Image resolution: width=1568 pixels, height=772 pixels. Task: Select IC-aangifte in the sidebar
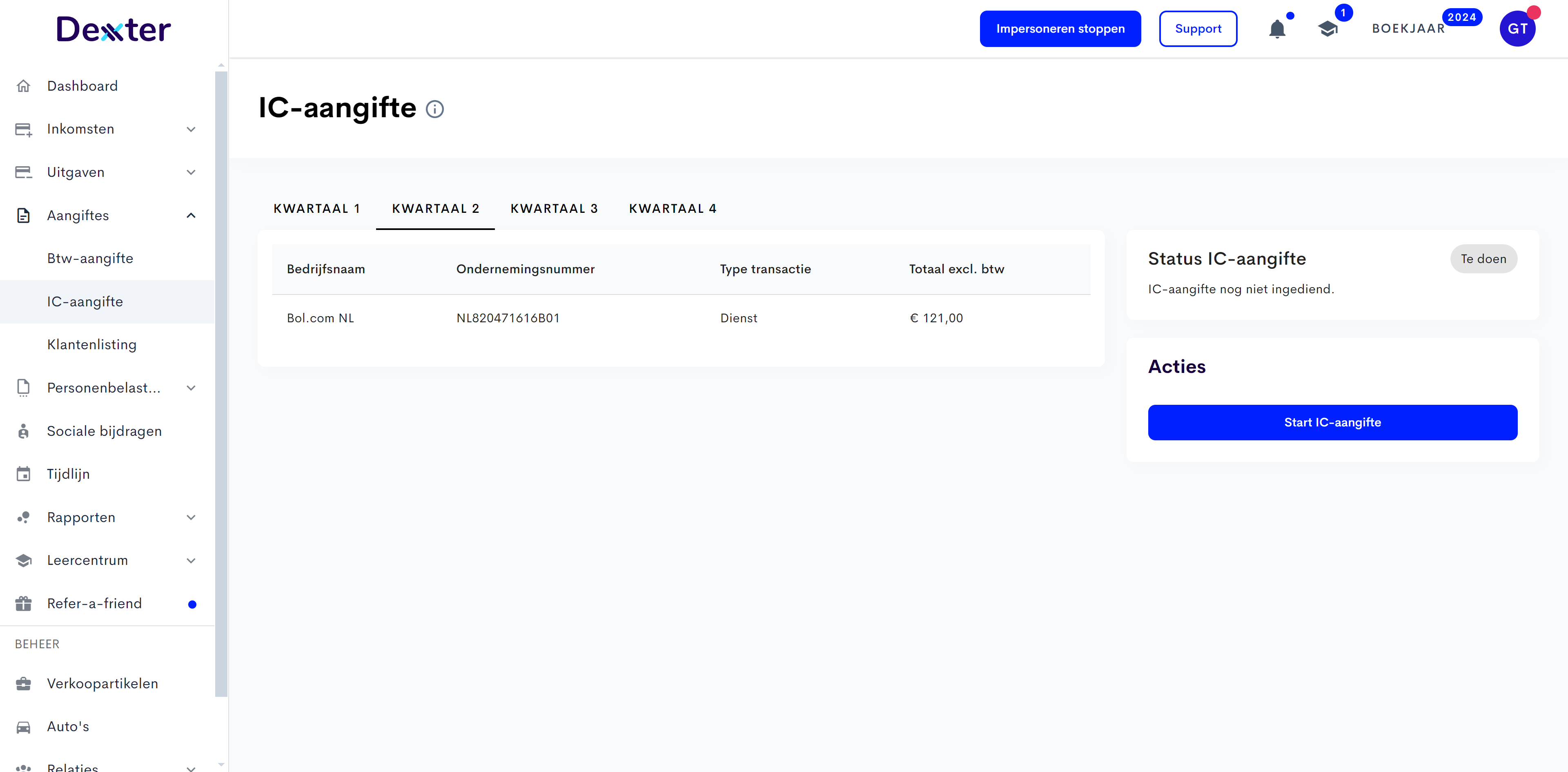tap(107, 302)
